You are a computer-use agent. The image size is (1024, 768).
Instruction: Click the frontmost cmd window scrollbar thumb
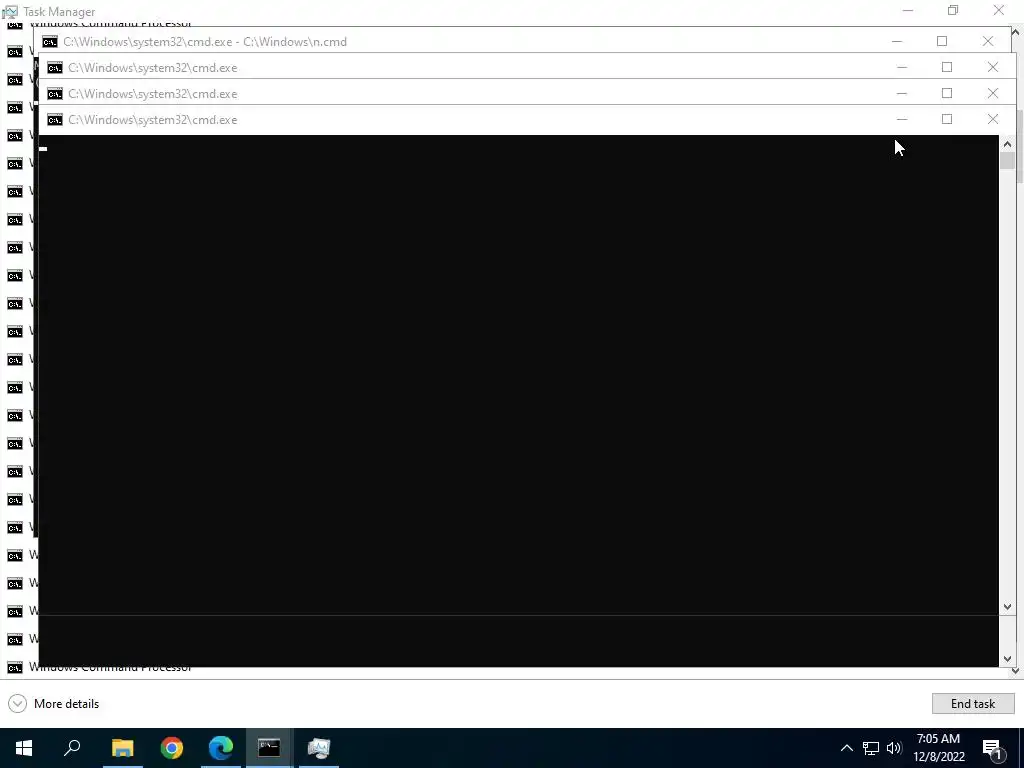[1007, 160]
